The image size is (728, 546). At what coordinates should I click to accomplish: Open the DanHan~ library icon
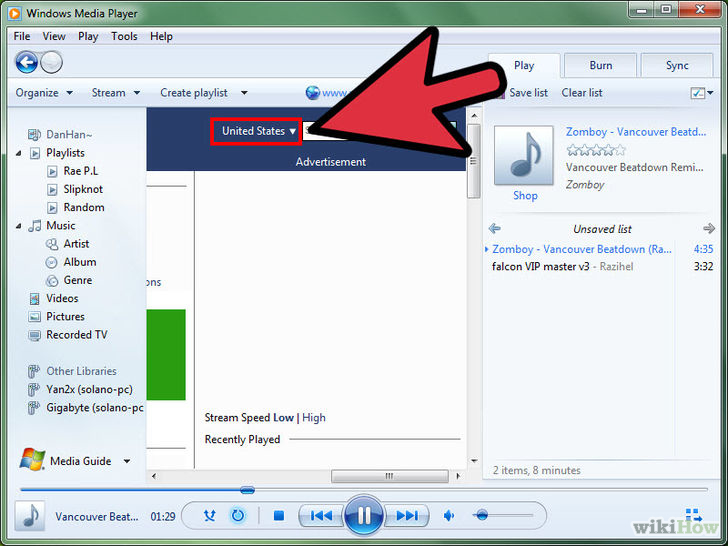[x=34, y=135]
